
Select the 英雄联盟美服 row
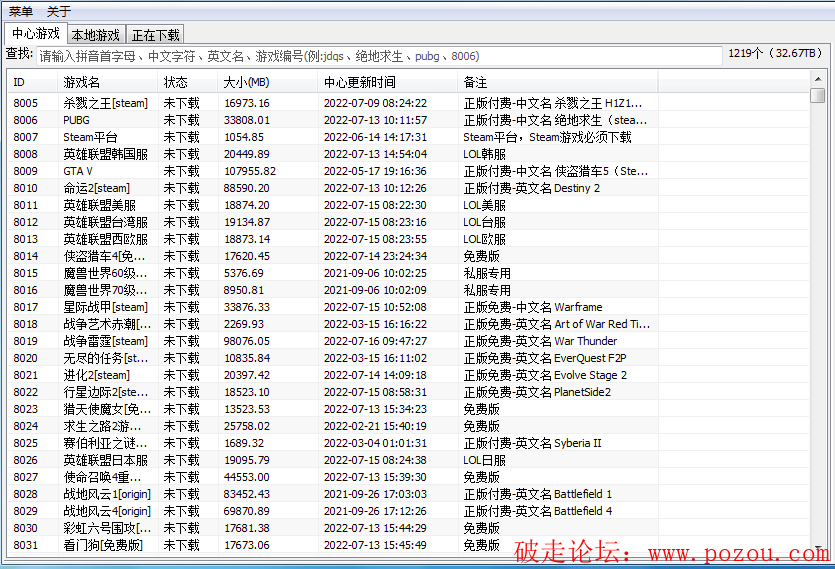(409, 205)
